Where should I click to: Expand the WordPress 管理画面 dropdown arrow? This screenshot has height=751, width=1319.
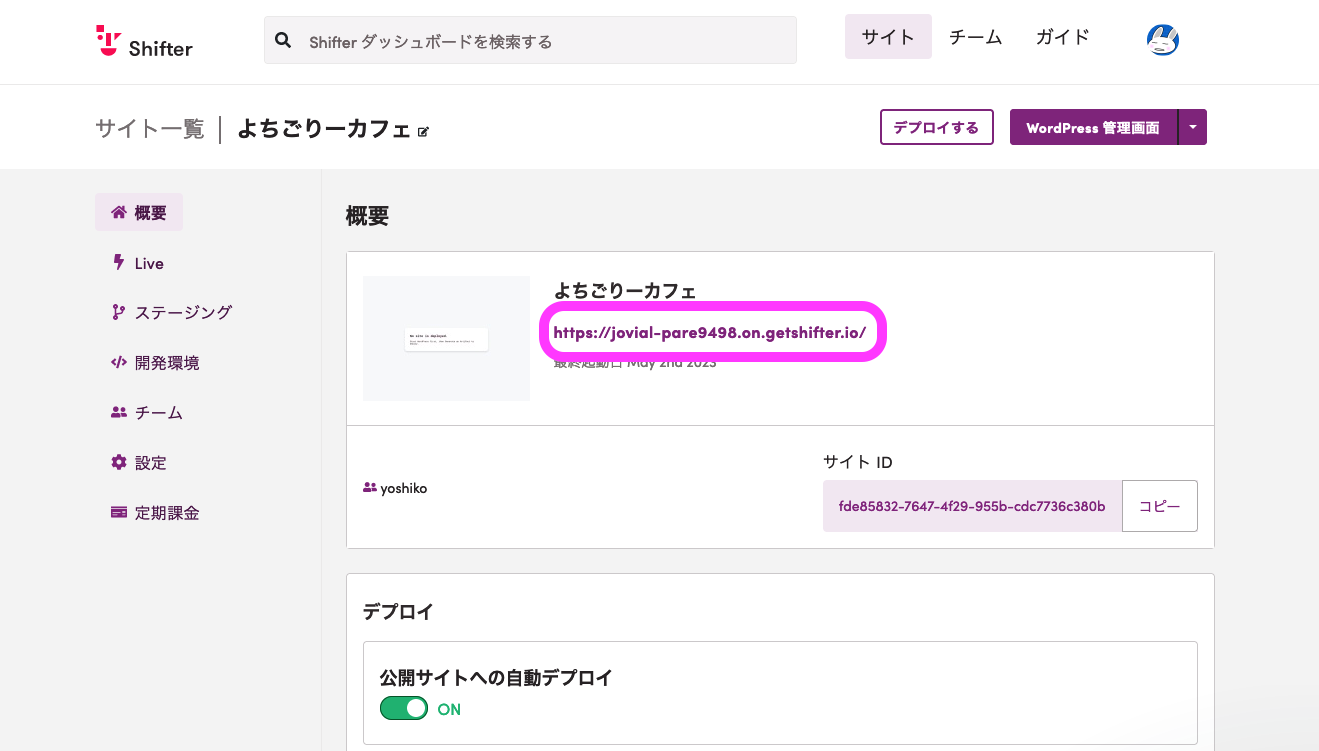point(1193,127)
